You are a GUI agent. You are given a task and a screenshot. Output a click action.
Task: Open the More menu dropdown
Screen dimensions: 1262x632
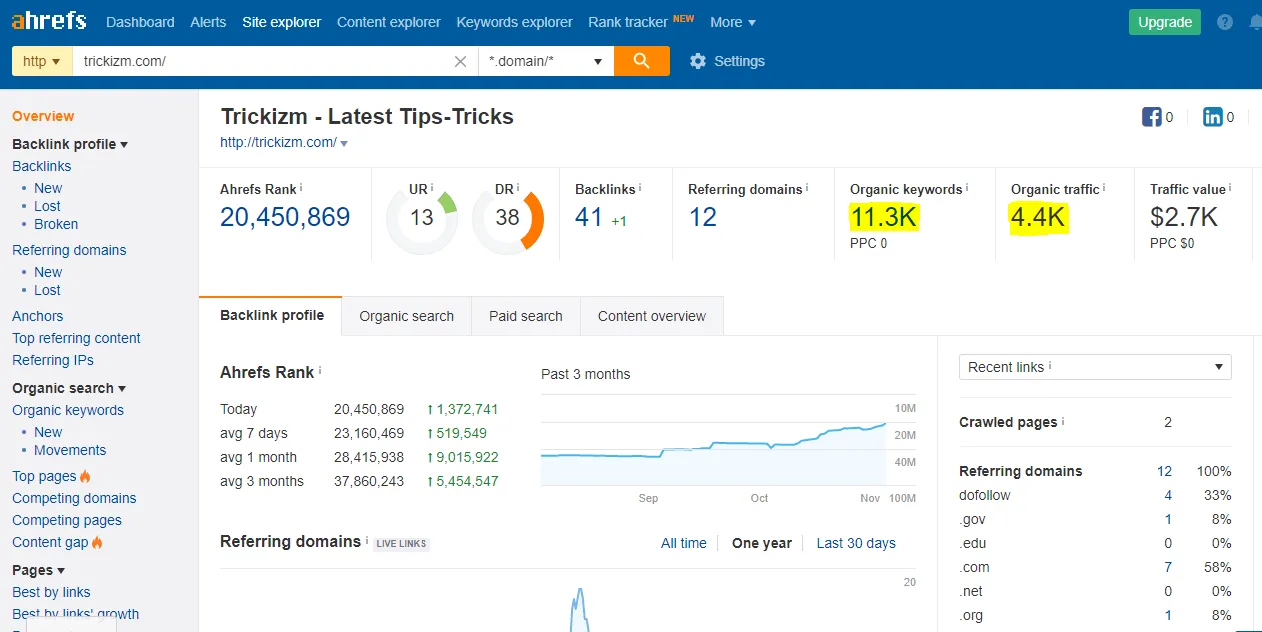[x=733, y=22]
